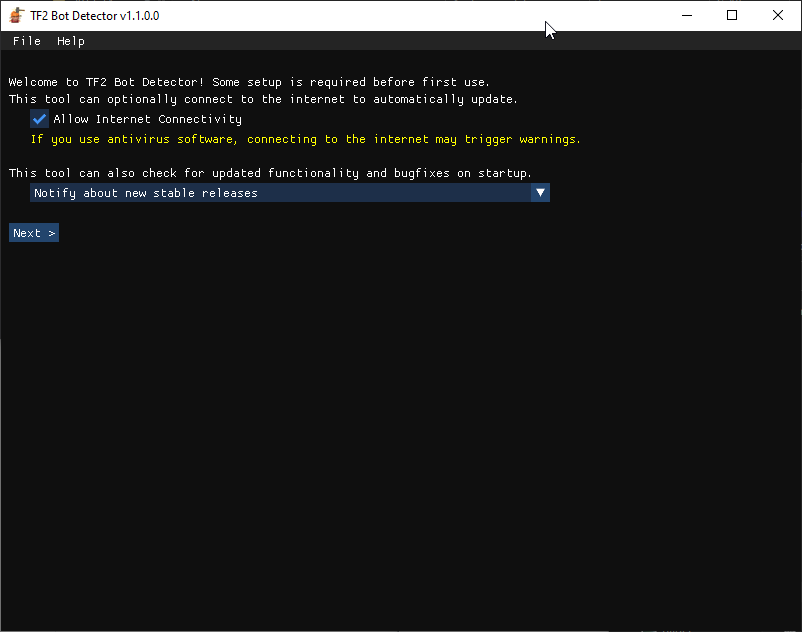Click the TF2 Bot Detector title bar icon
802x632 pixels.
17,16
